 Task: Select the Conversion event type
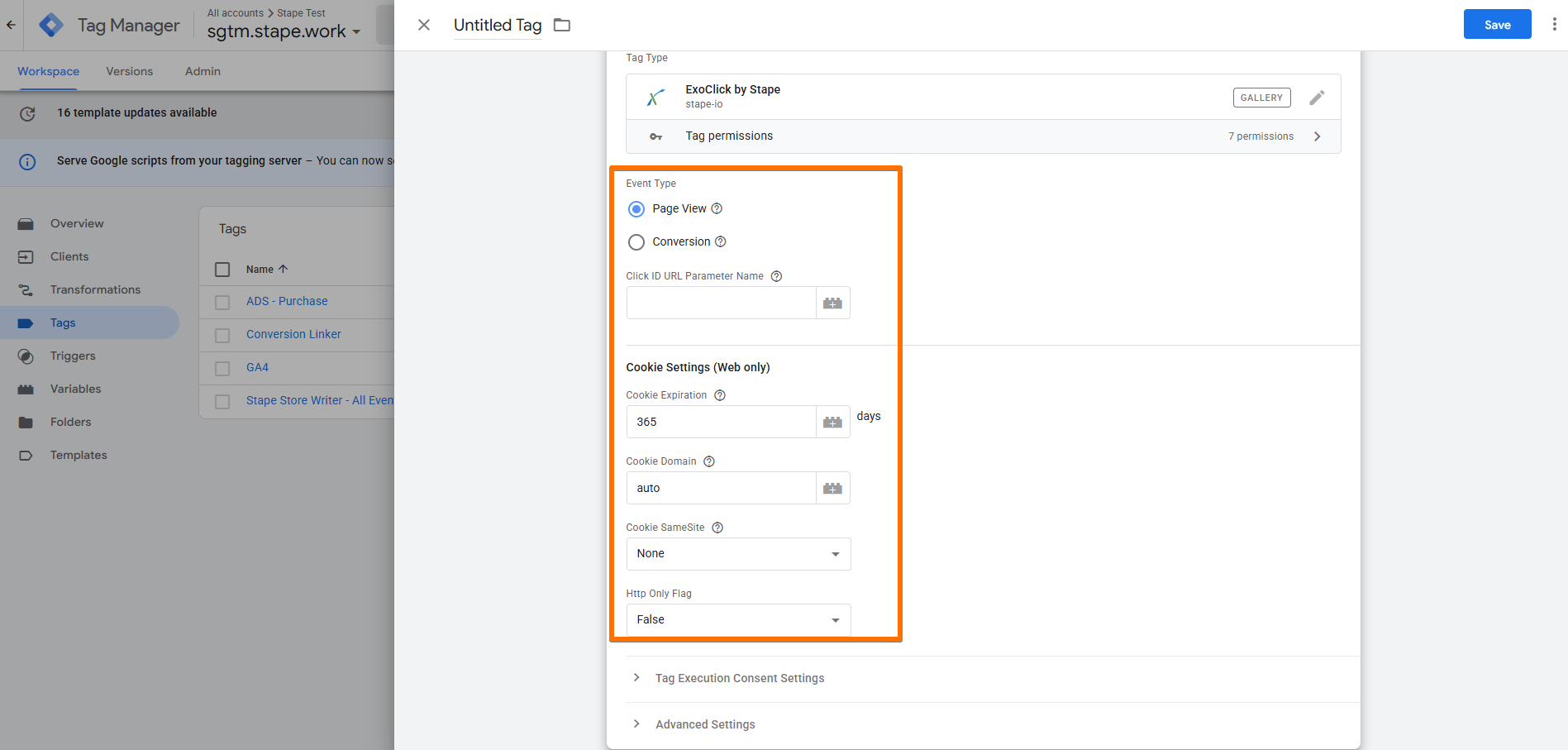[636, 242]
